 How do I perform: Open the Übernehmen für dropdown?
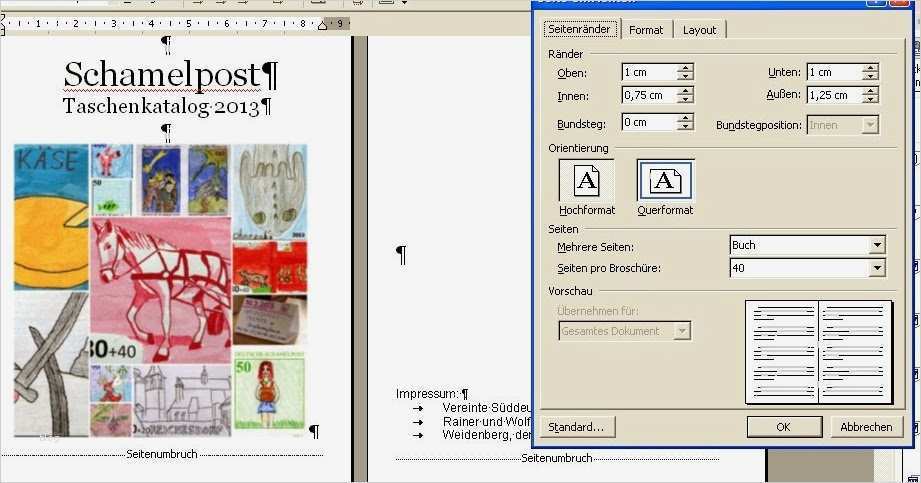coord(681,331)
